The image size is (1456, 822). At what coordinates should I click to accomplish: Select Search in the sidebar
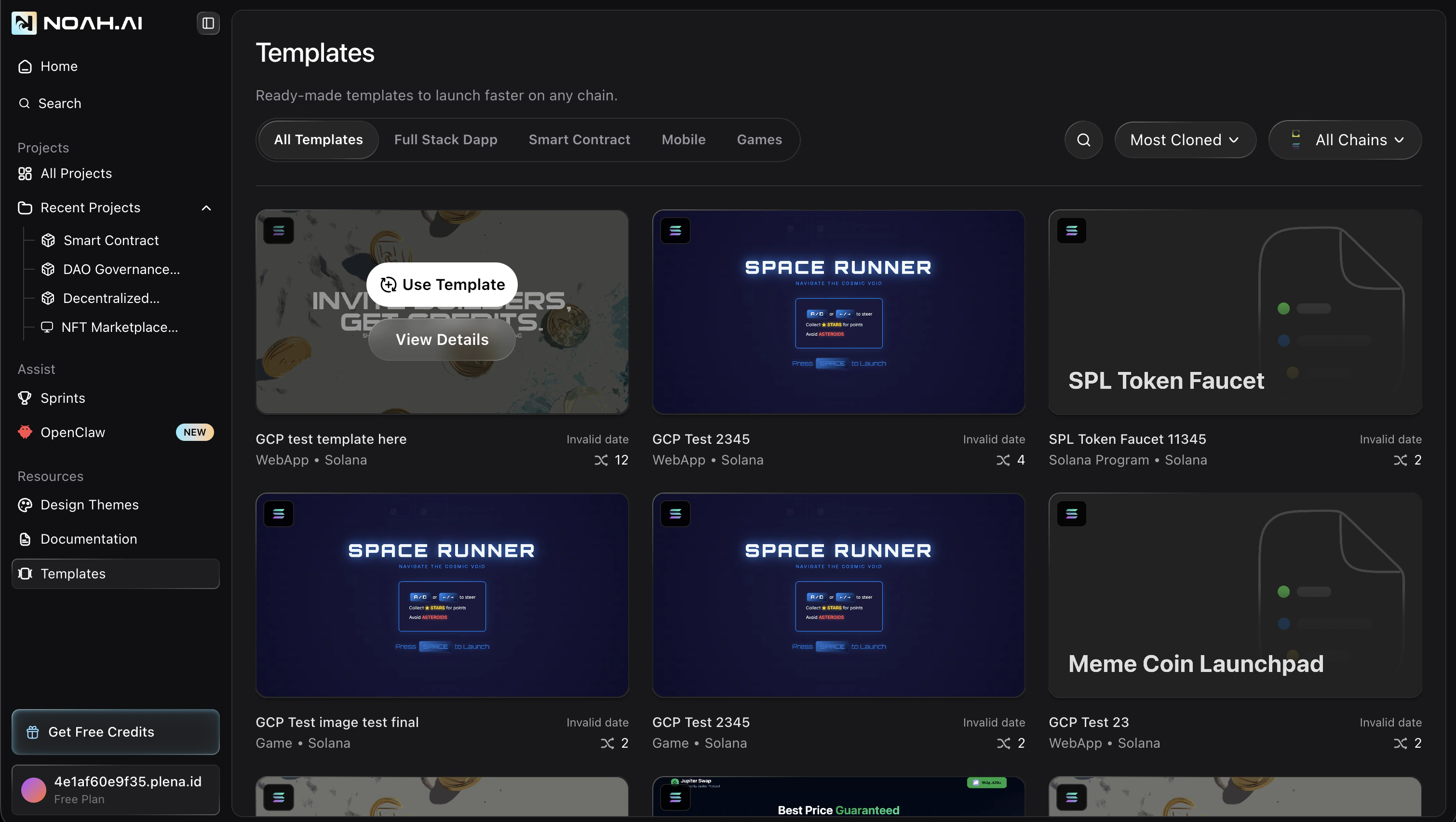click(59, 103)
